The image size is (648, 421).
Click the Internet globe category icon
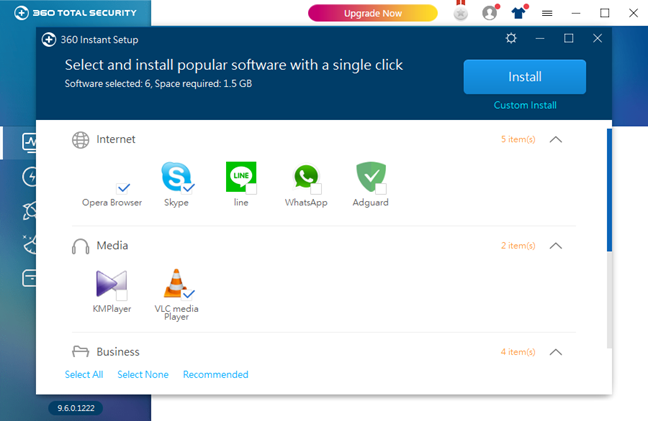(x=81, y=140)
